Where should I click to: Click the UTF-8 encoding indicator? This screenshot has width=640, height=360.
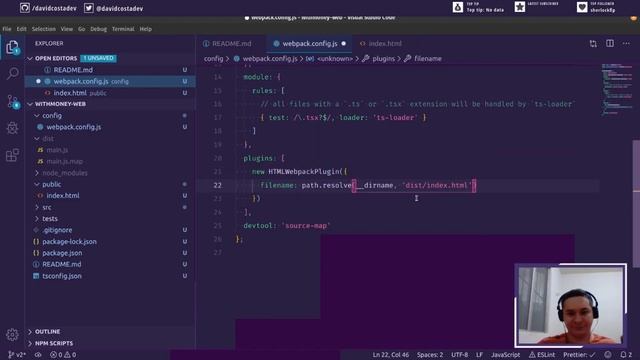[x=460, y=355]
